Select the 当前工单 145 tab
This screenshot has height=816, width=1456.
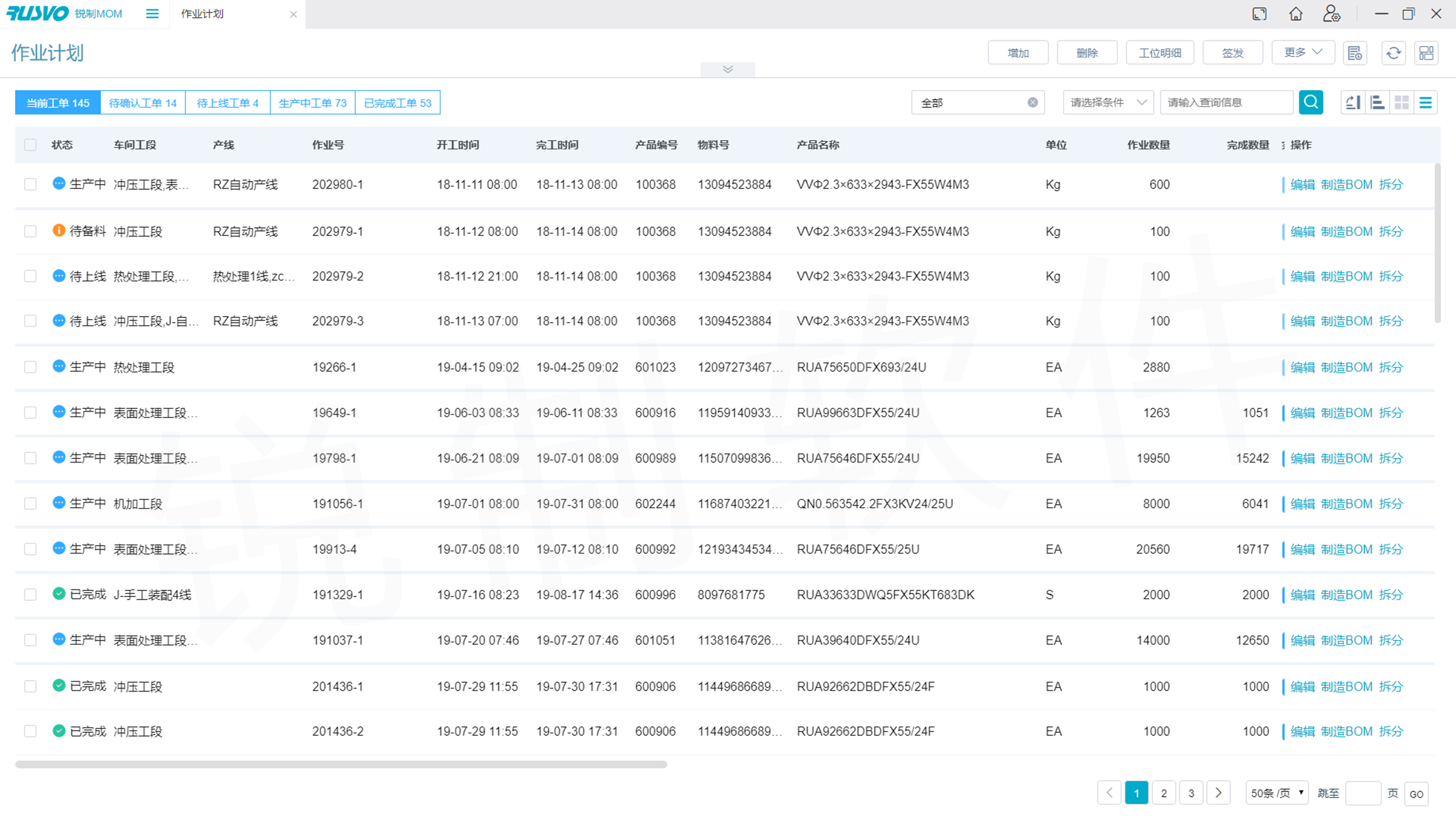click(58, 102)
